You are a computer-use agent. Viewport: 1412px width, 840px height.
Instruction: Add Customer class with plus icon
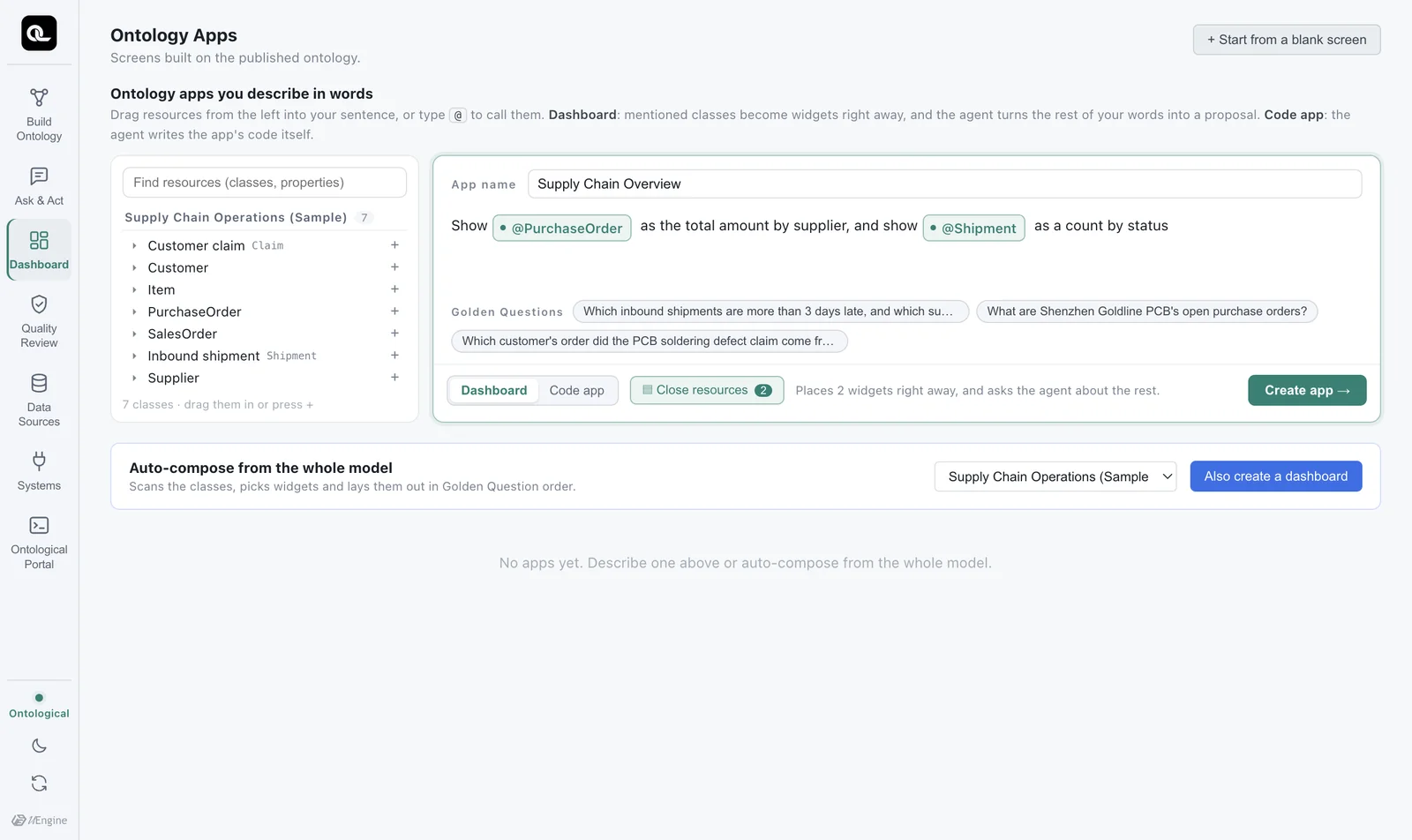pyautogui.click(x=394, y=267)
